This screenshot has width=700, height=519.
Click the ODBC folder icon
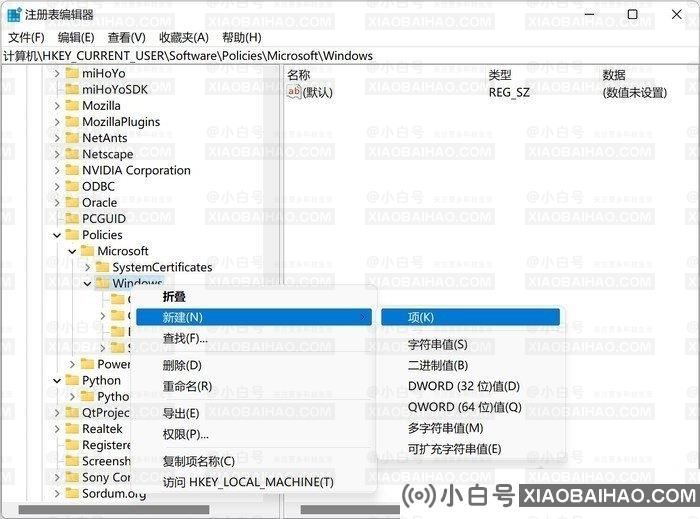coord(72,186)
